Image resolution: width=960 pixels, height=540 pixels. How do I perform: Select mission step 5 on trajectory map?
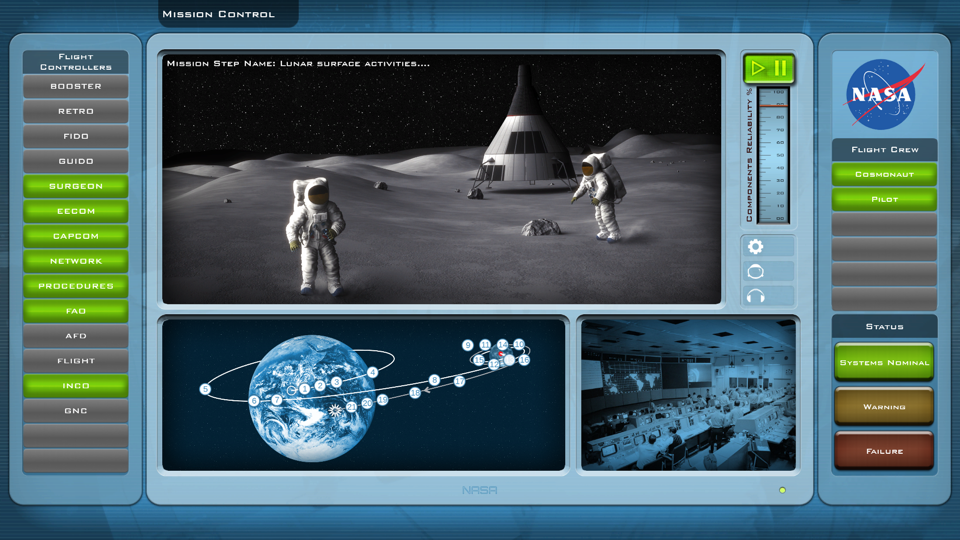(x=205, y=389)
